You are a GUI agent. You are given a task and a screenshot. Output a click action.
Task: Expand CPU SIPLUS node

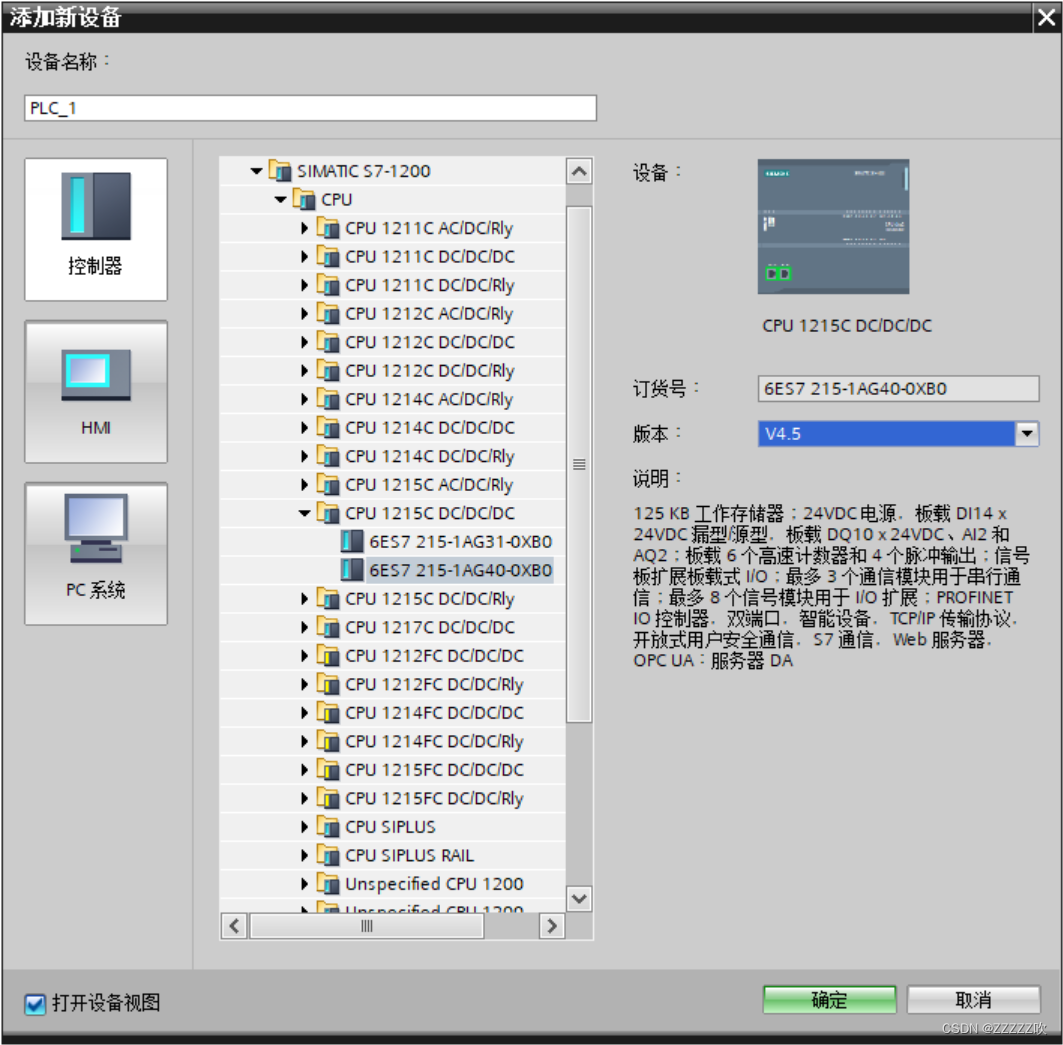coord(304,827)
